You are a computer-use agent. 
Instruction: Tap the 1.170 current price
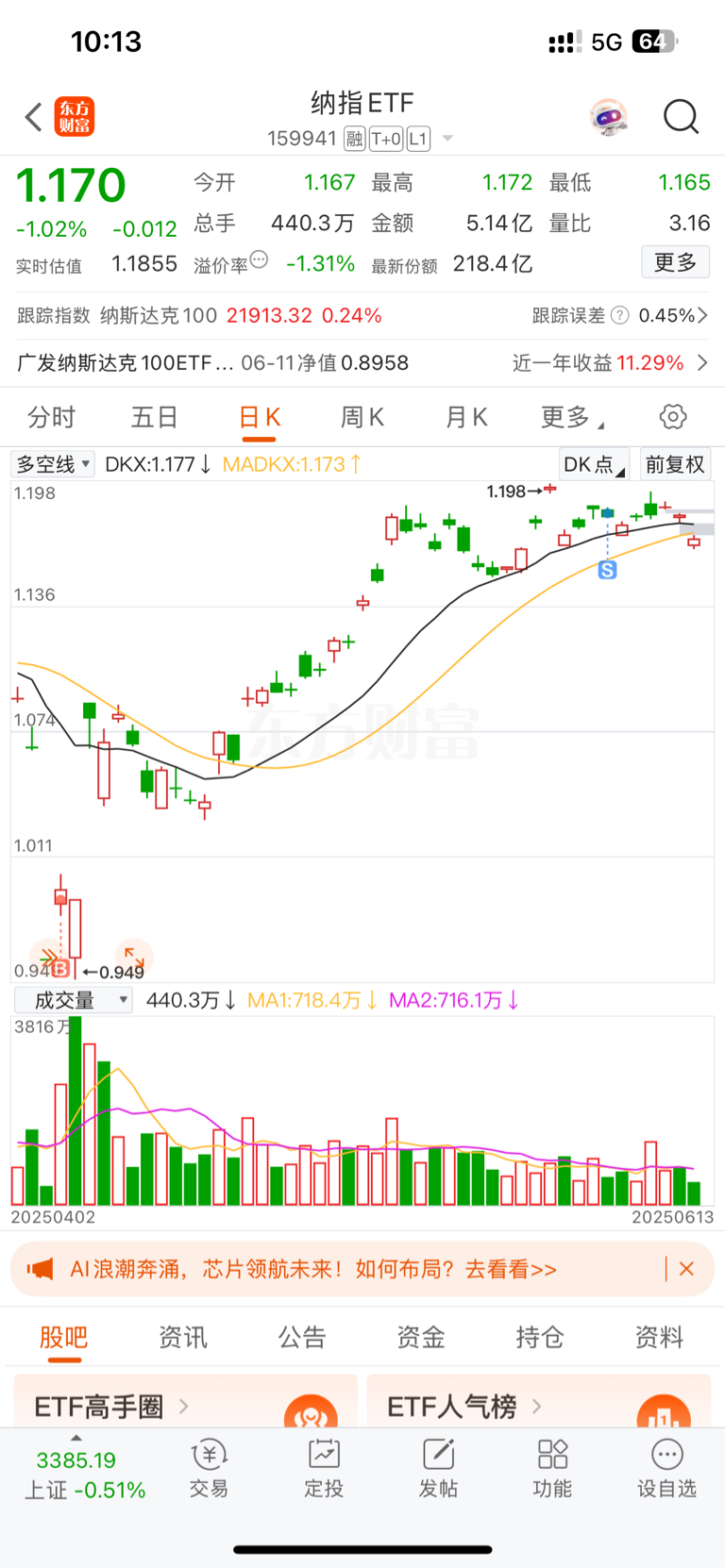tap(71, 185)
